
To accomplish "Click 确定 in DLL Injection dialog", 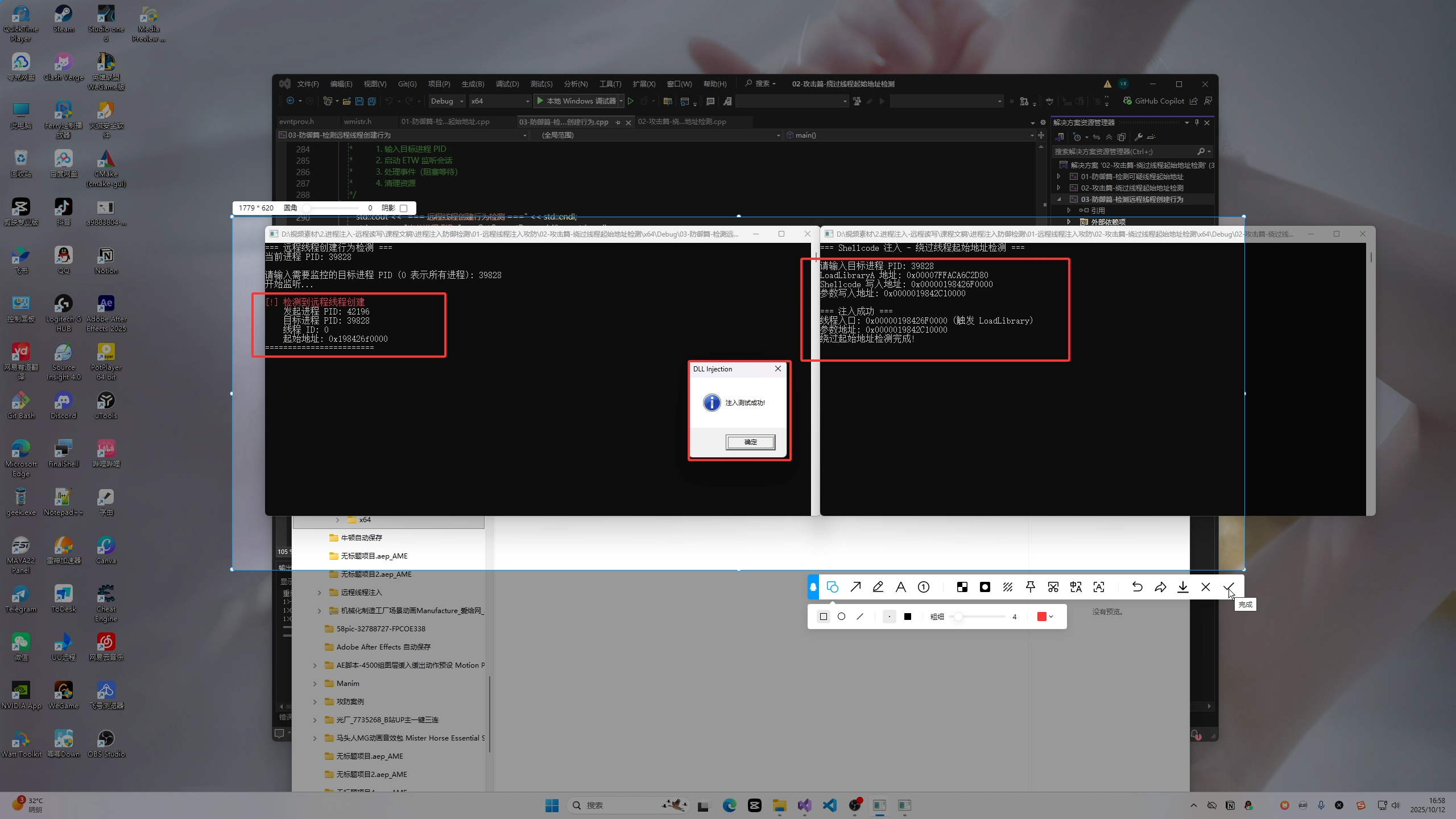I will click(750, 442).
